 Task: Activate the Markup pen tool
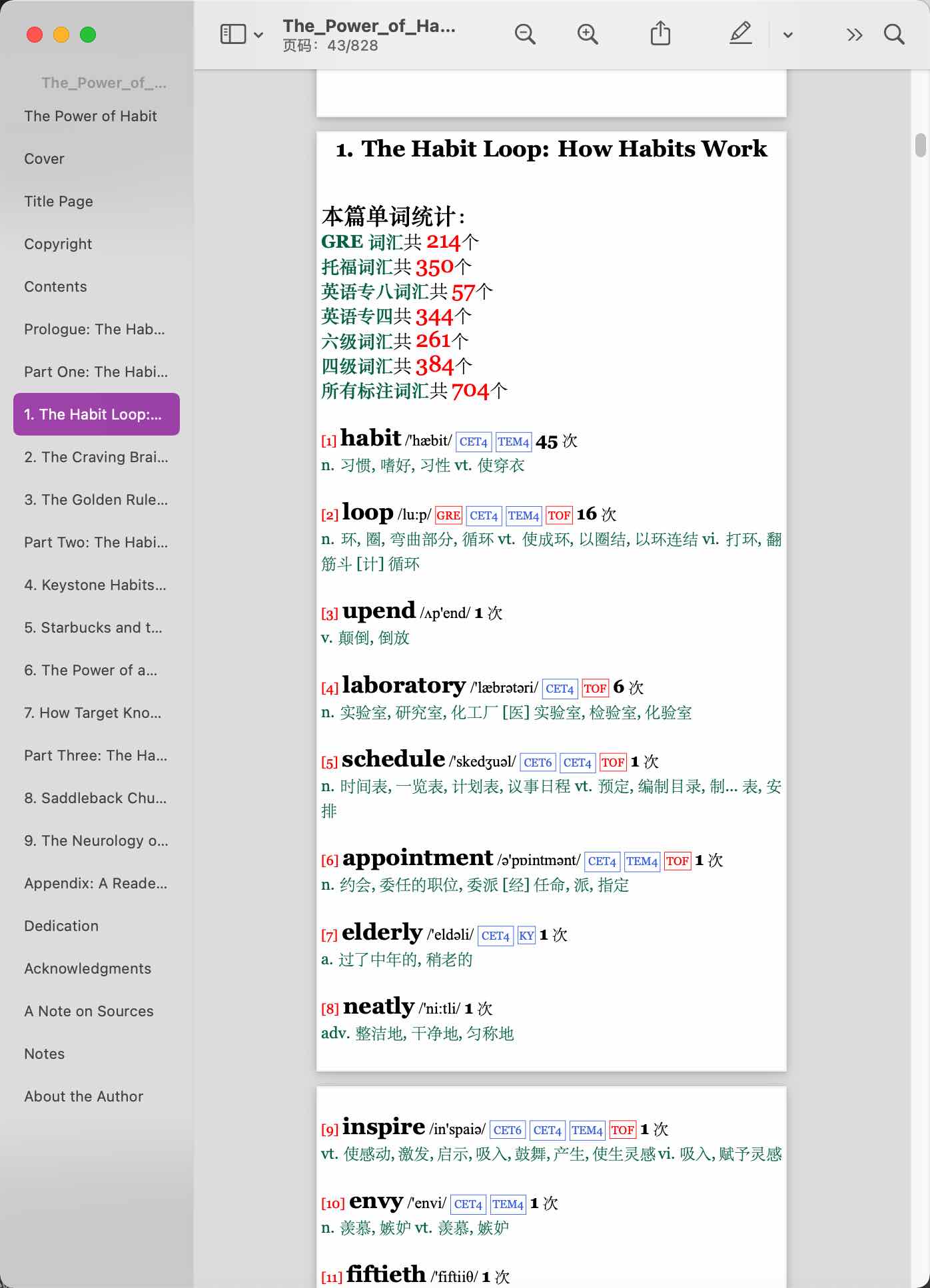740,33
